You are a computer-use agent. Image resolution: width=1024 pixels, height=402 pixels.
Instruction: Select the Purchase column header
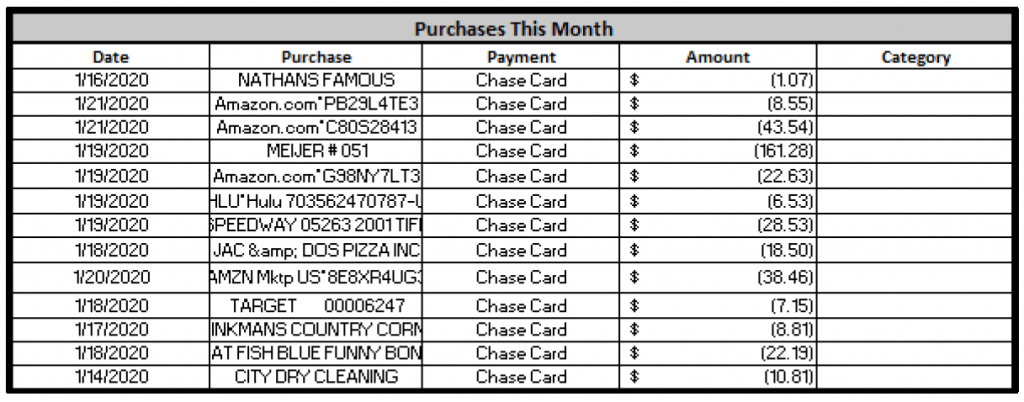tap(316, 57)
